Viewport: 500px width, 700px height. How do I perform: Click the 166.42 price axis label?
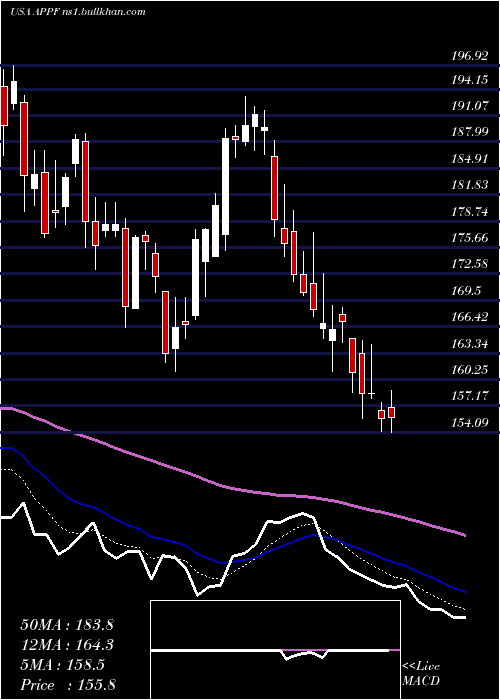point(469,317)
